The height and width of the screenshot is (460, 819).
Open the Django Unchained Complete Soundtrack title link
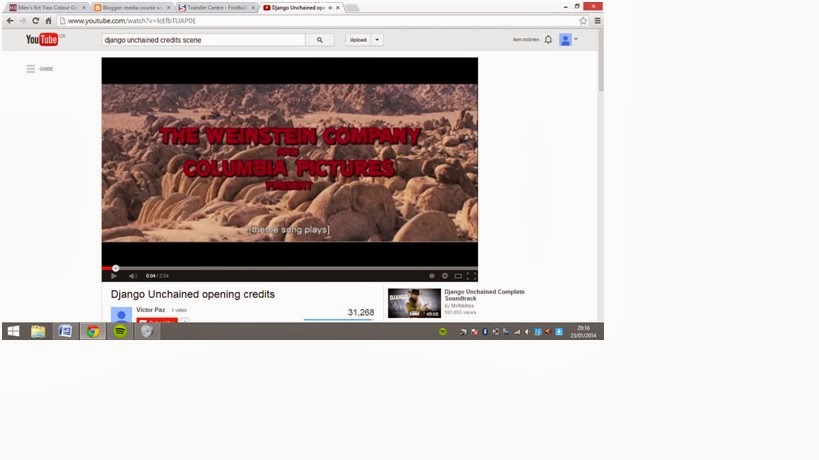click(x=484, y=295)
